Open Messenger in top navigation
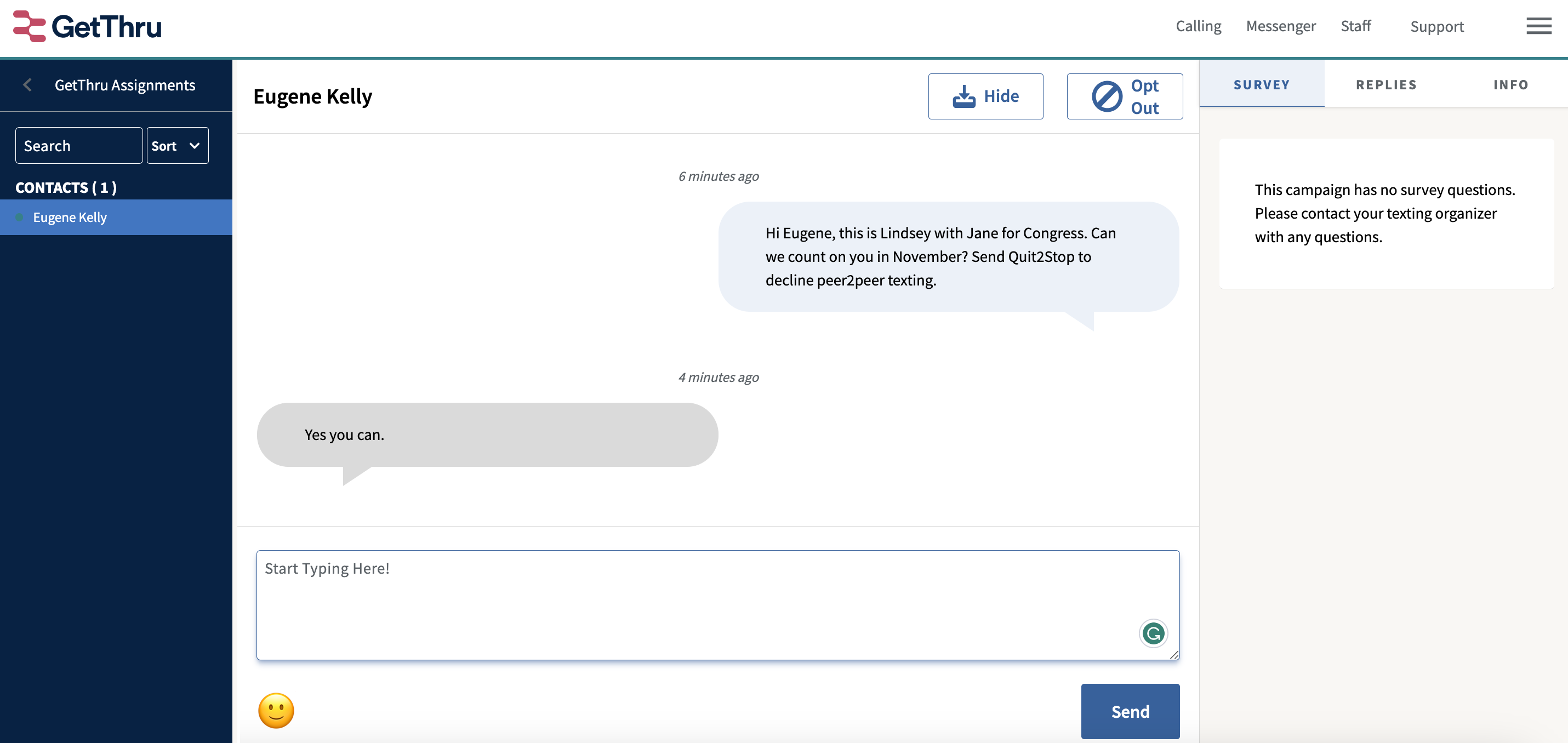 click(1280, 26)
